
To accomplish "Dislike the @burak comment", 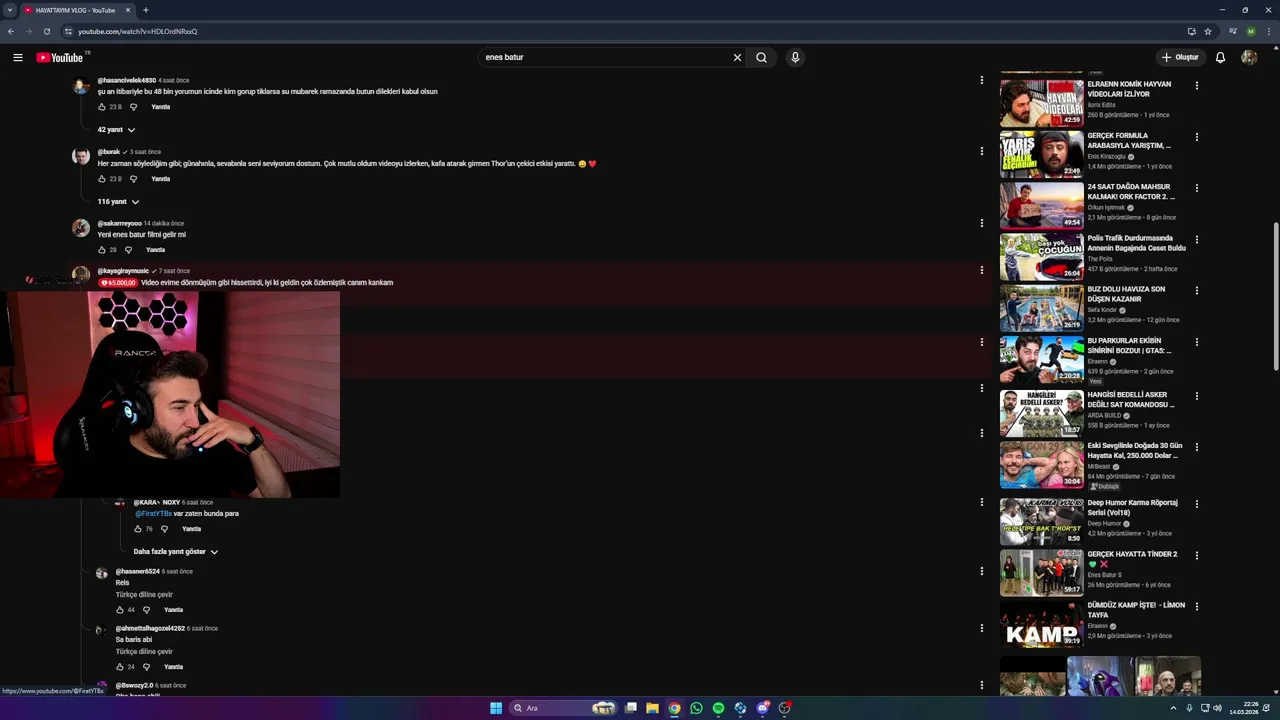I will [x=134, y=179].
